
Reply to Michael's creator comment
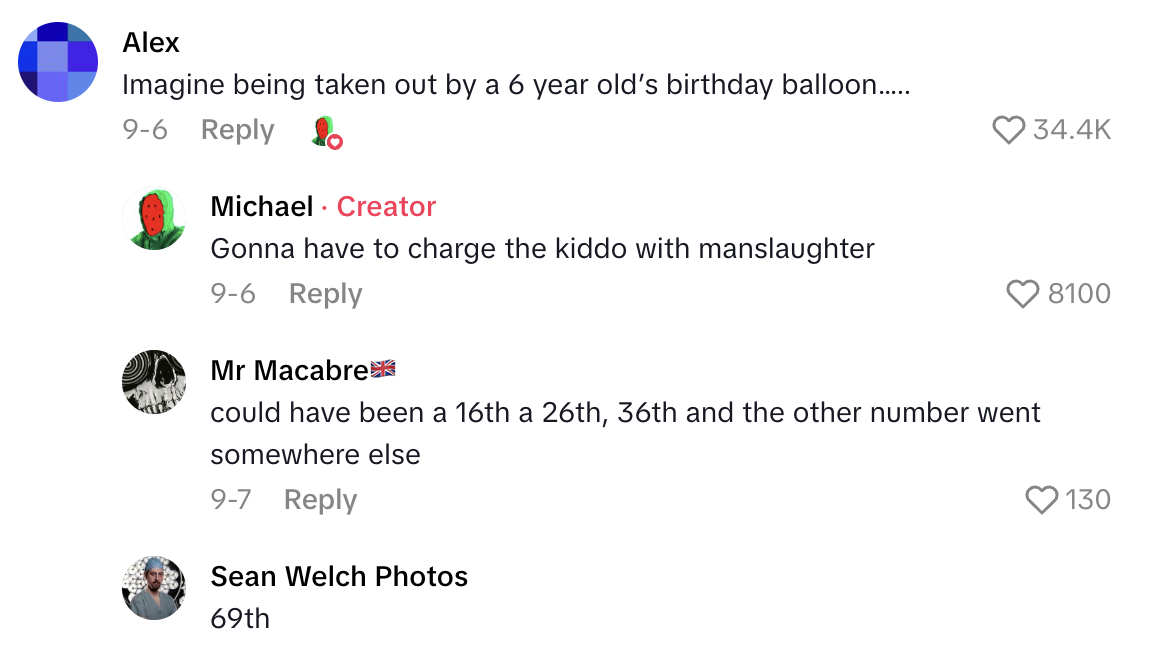[x=325, y=294]
